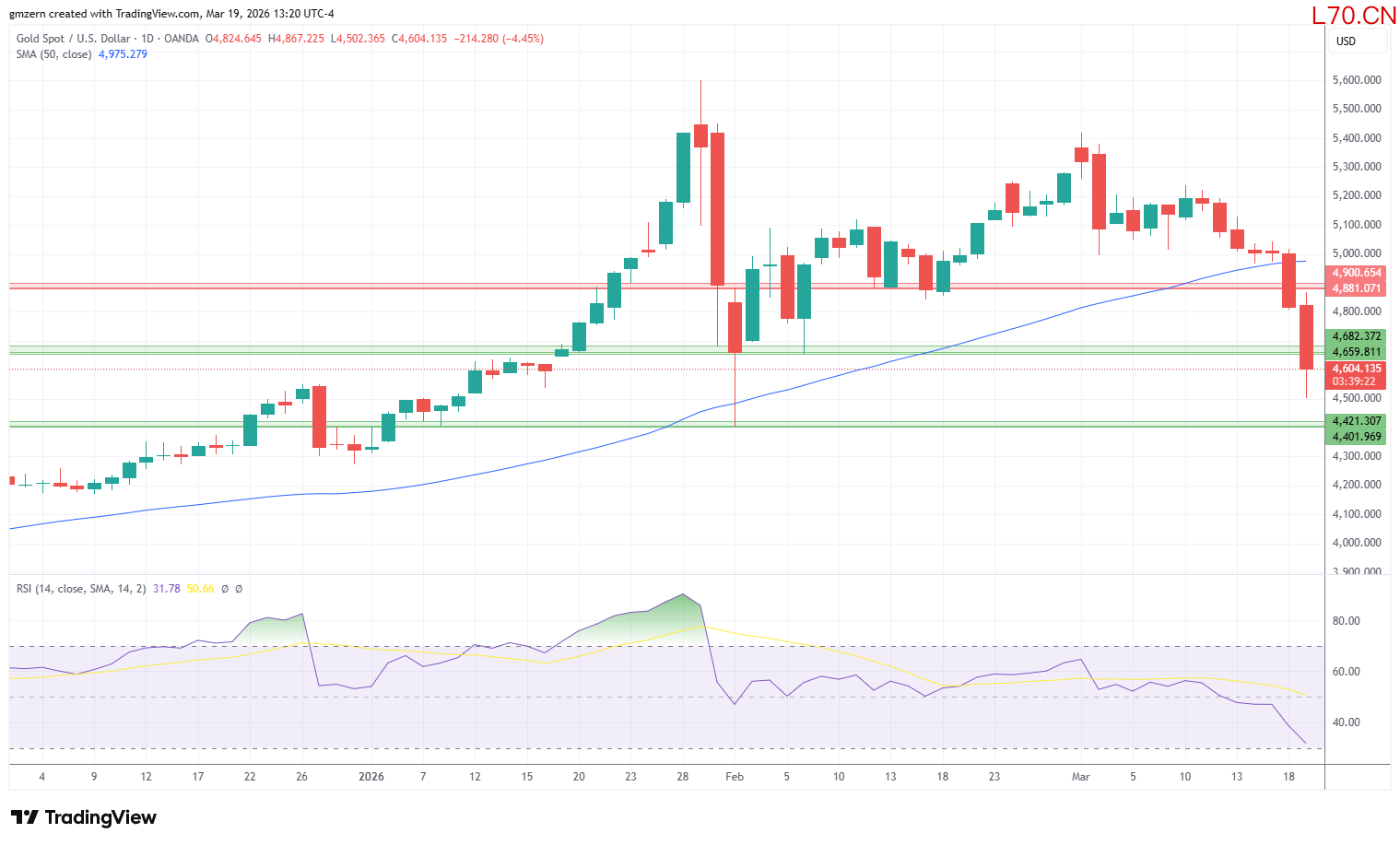The width and height of the screenshot is (1400, 845).
Task: Click the green 4,401.969 price label
Action: 1356,437
